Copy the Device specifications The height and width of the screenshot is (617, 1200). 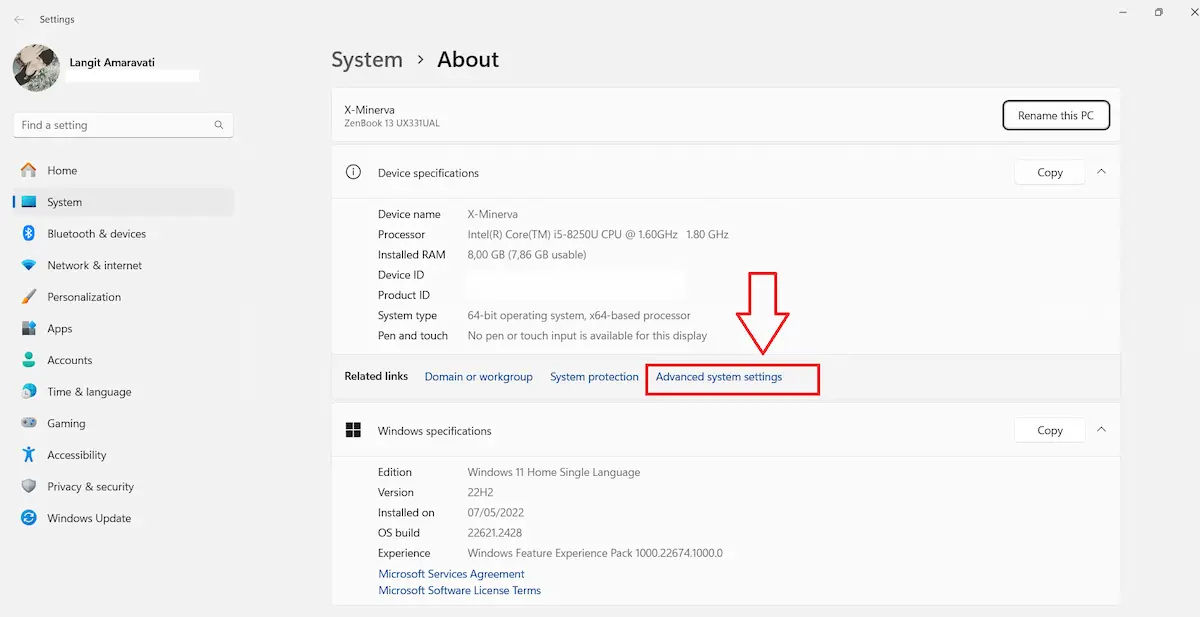(1050, 172)
